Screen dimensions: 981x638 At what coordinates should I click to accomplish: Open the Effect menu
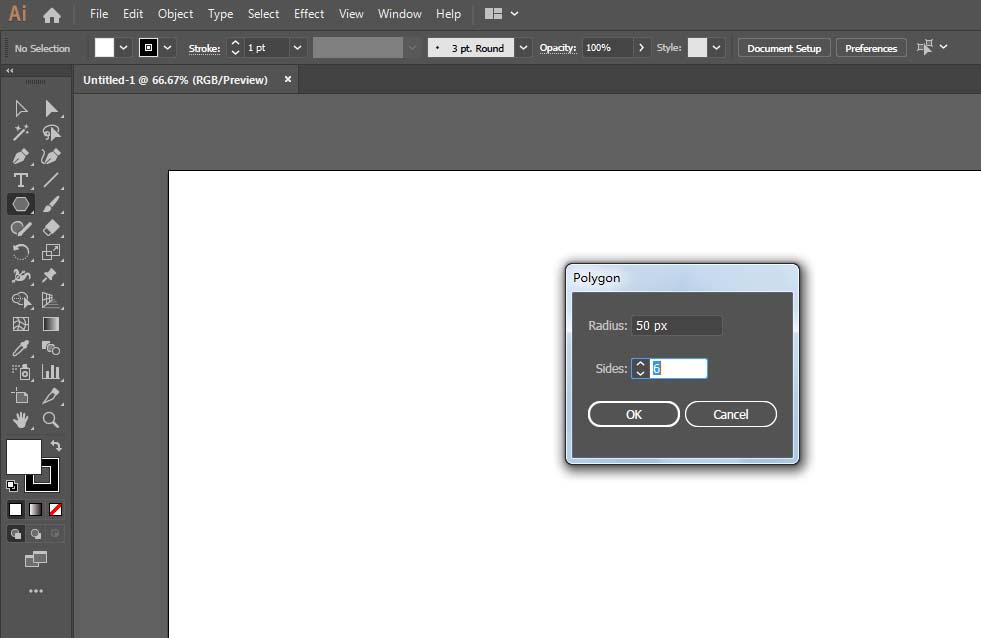pyautogui.click(x=309, y=14)
